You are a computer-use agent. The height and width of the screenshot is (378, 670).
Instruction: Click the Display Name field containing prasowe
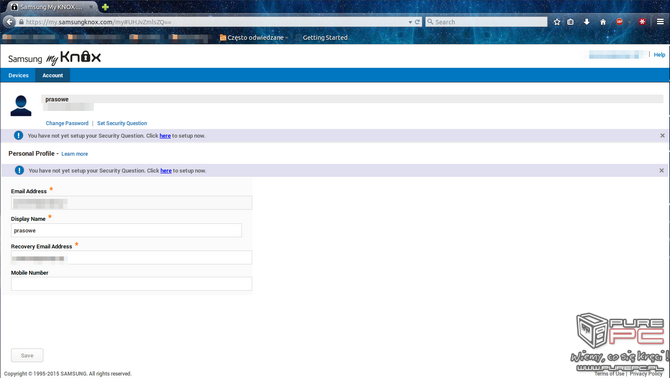pos(126,230)
